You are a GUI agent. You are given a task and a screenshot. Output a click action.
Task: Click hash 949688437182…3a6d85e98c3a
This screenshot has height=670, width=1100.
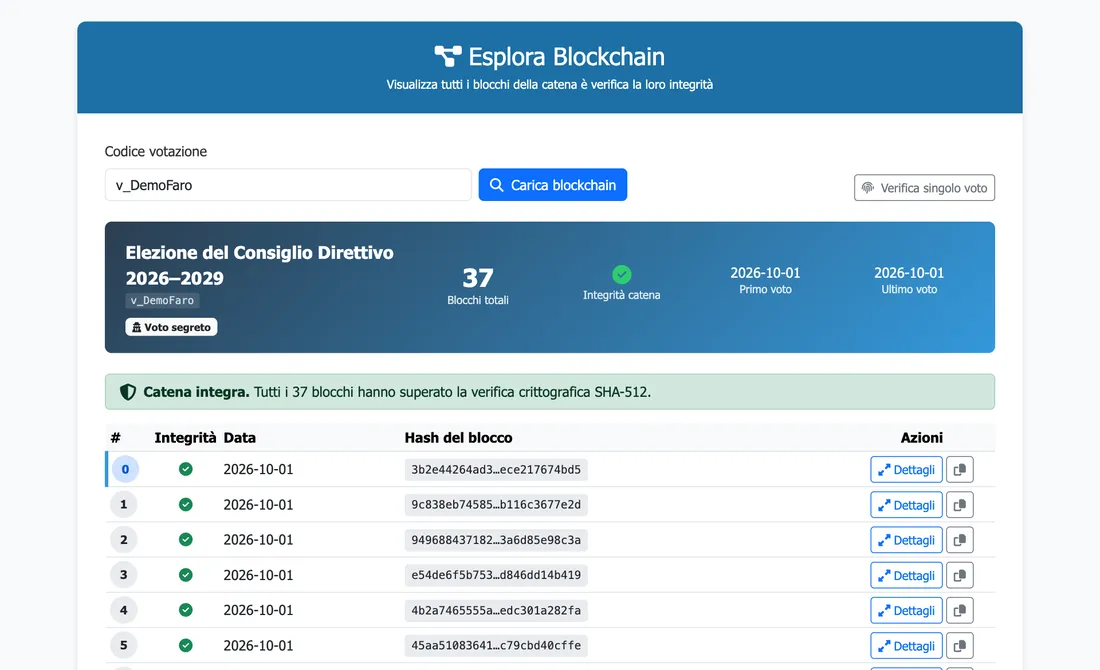[x=496, y=540]
